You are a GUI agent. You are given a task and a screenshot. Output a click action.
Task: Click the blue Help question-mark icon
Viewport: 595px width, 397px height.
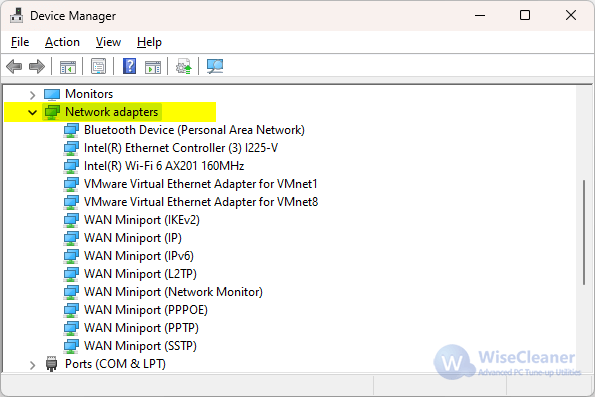click(x=129, y=66)
